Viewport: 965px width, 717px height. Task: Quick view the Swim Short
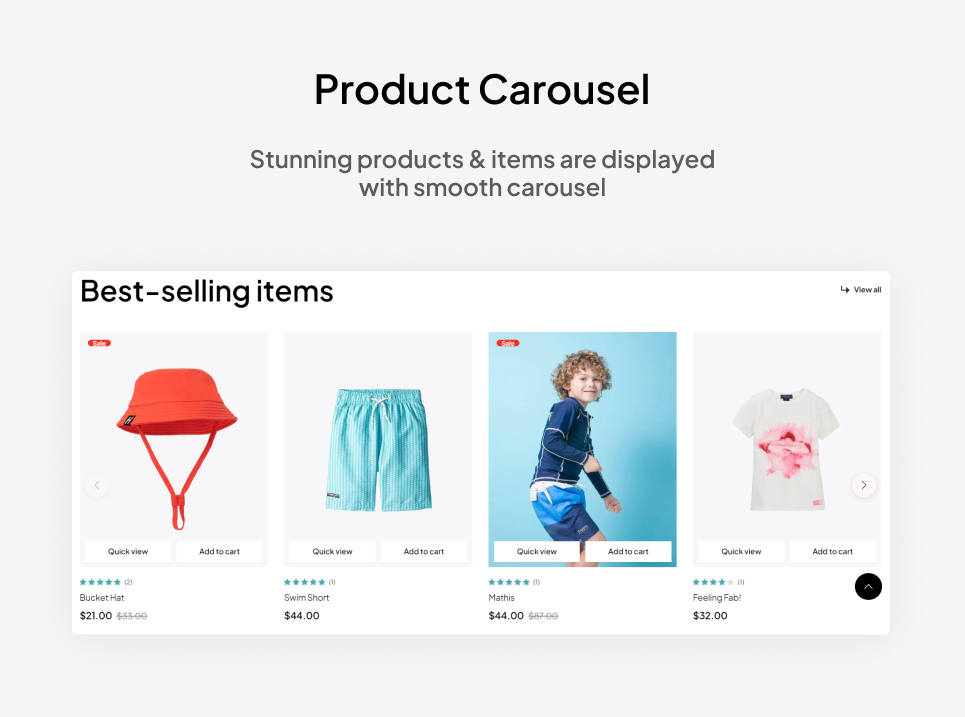point(332,551)
